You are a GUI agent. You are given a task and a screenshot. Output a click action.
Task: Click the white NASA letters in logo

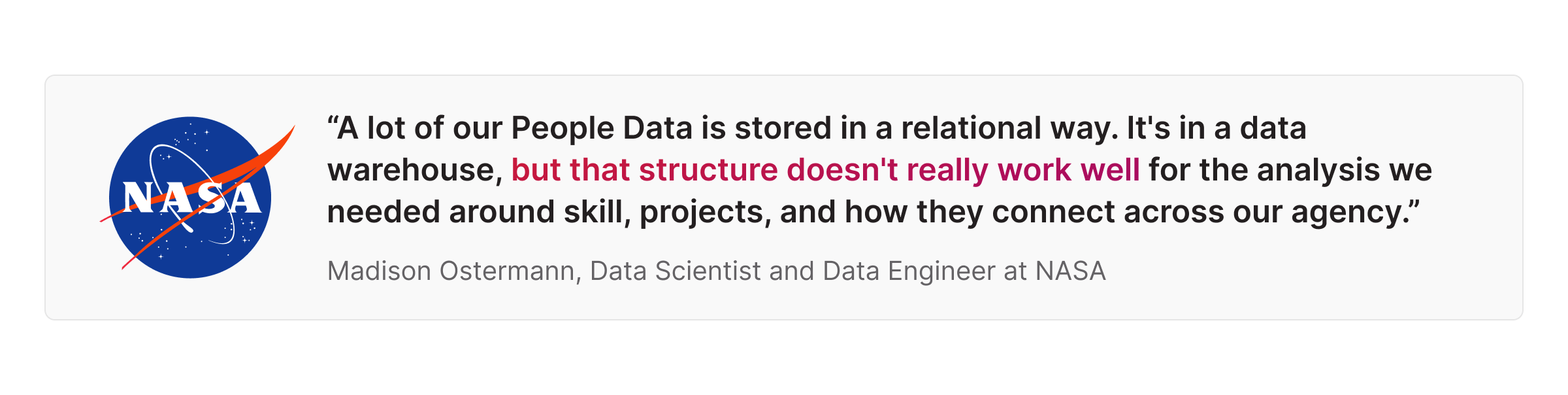click(x=191, y=198)
